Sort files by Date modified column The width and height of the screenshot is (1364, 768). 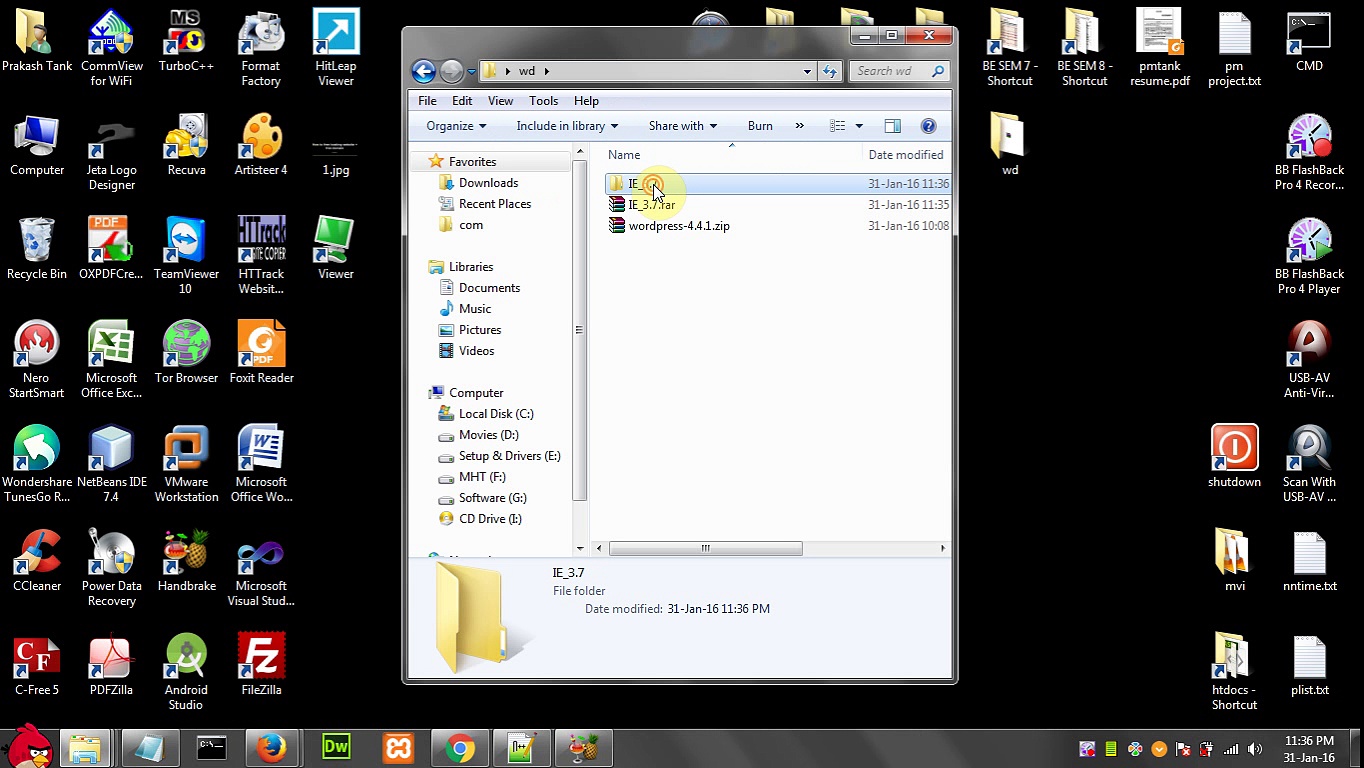906,155
